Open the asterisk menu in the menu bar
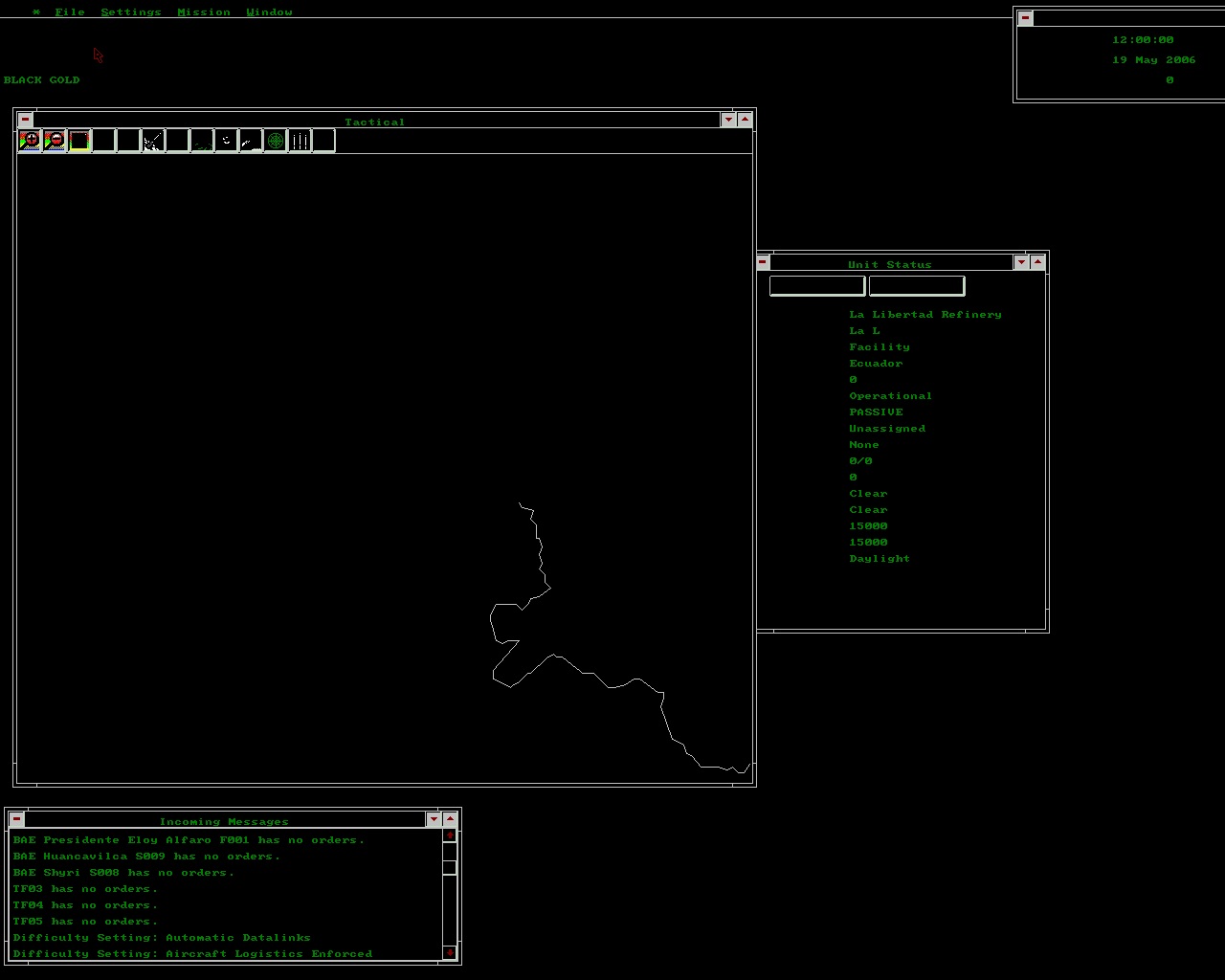1225x980 pixels. pos(36,12)
